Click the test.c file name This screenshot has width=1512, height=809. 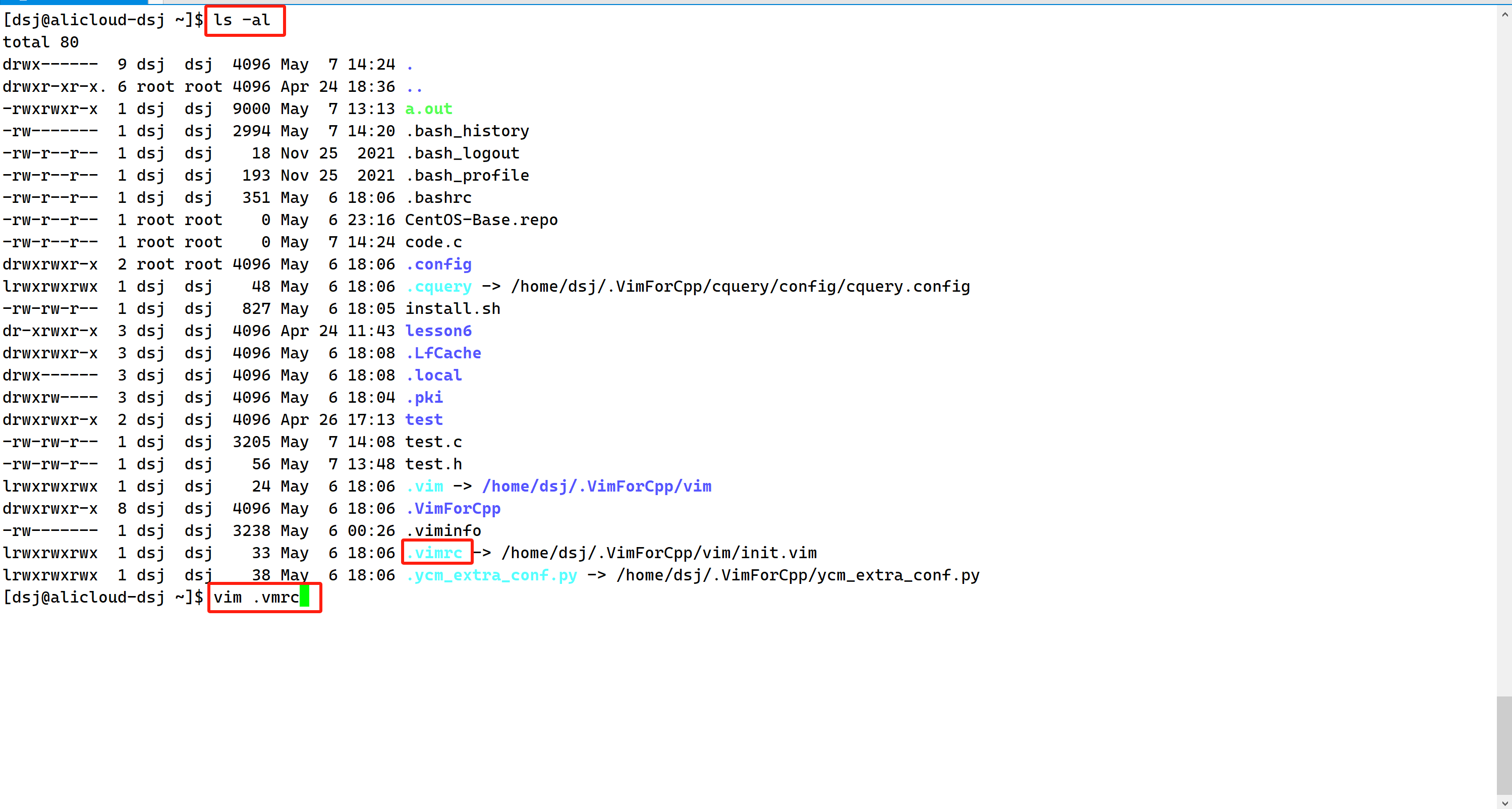pyautogui.click(x=434, y=442)
